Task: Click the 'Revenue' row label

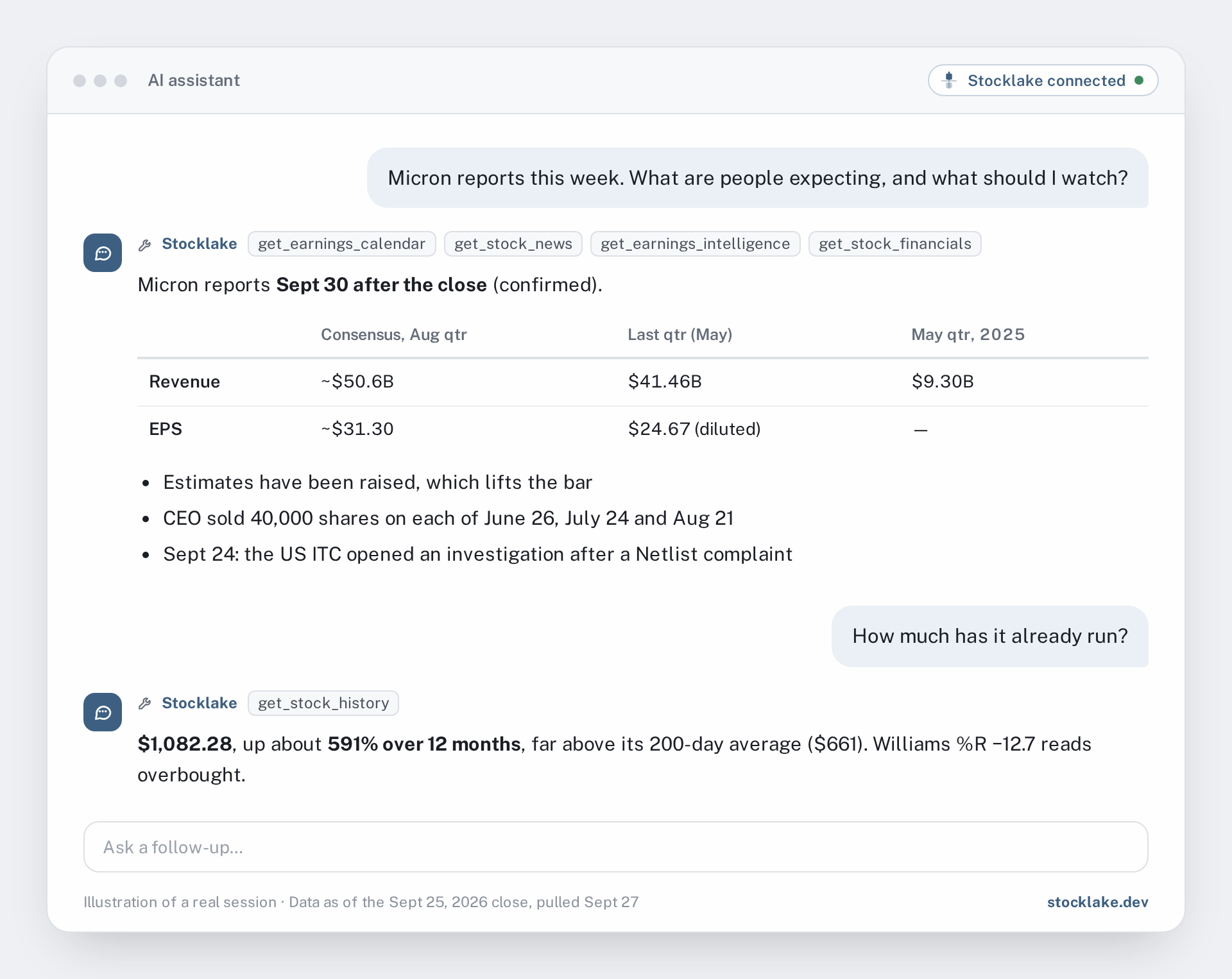Action: pyautogui.click(x=185, y=382)
